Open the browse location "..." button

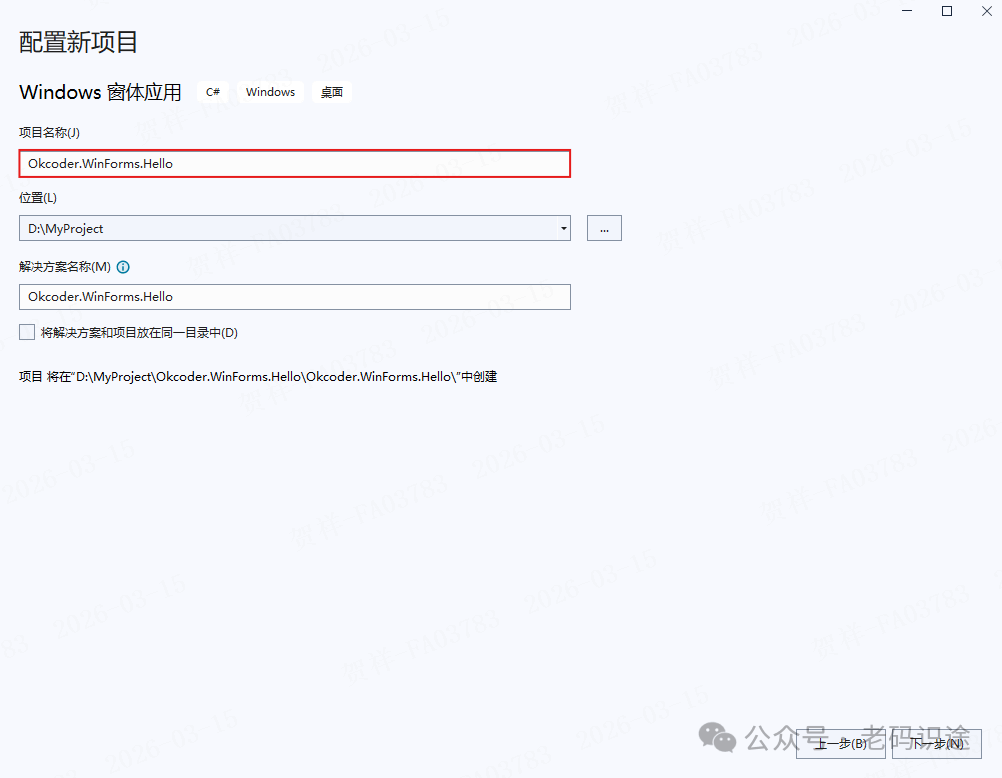pos(604,228)
